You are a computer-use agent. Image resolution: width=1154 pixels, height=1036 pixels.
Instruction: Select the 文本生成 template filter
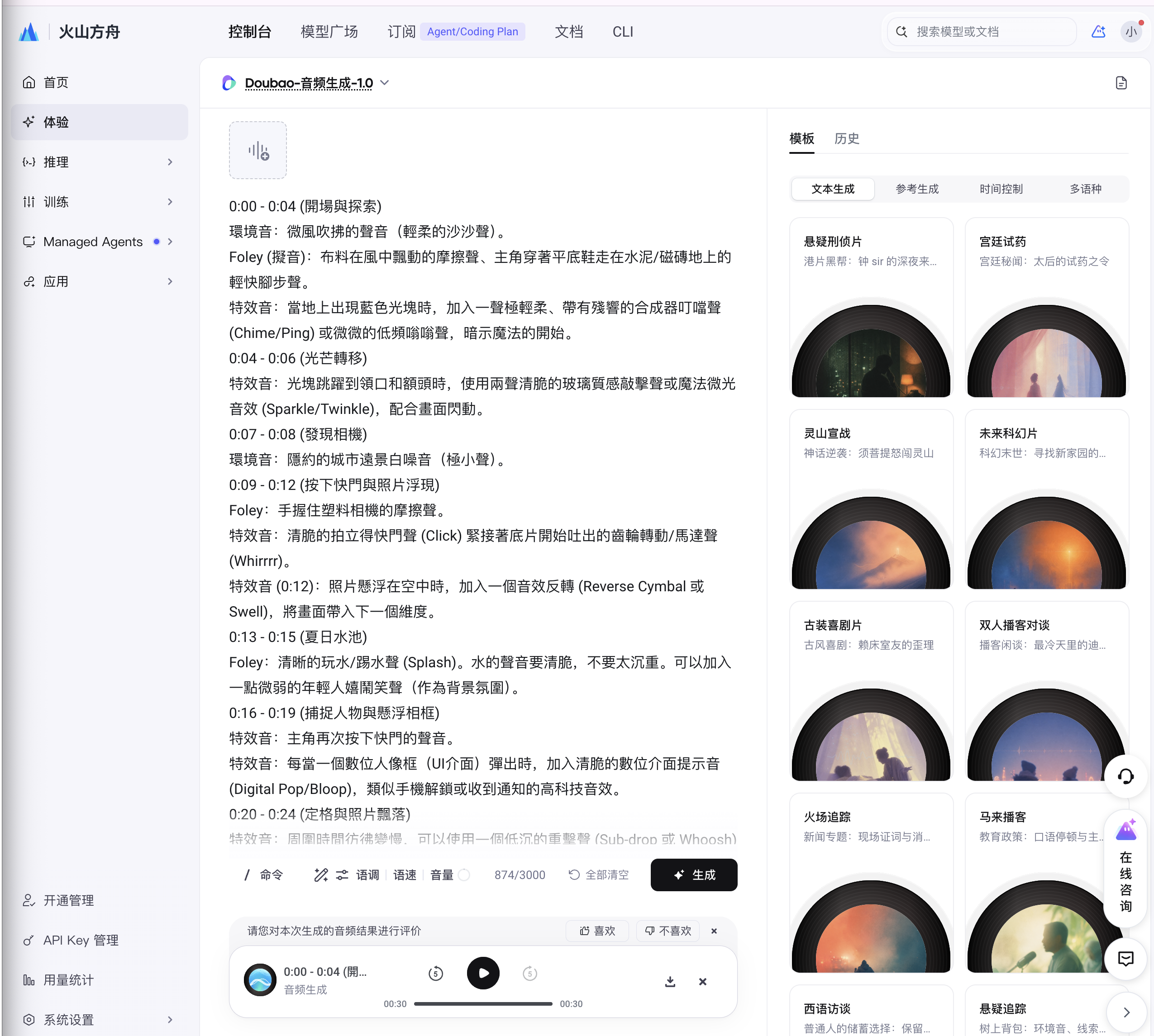click(x=833, y=189)
